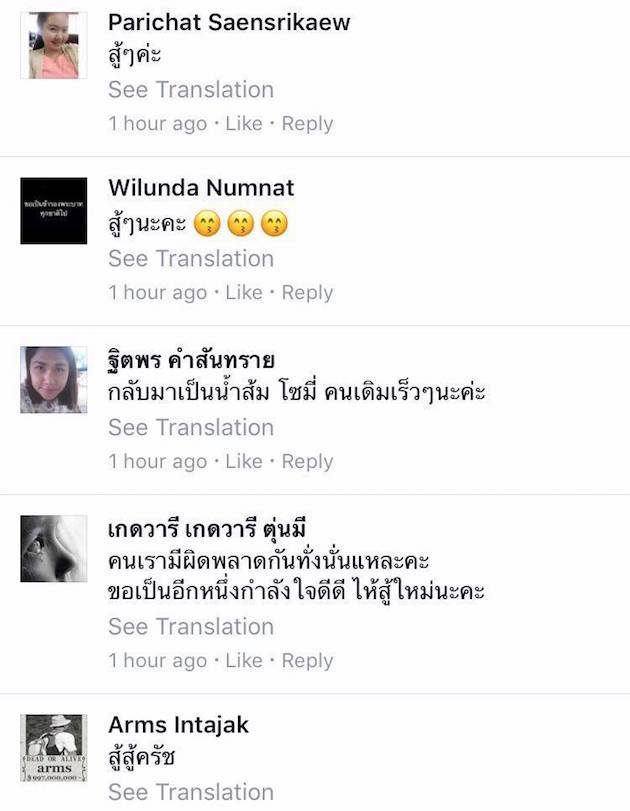The width and height of the screenshot is (630, 811).
Task: Open เกดวารี ตุ่นมี's grayscale avatar
Action: coord(54,548)
